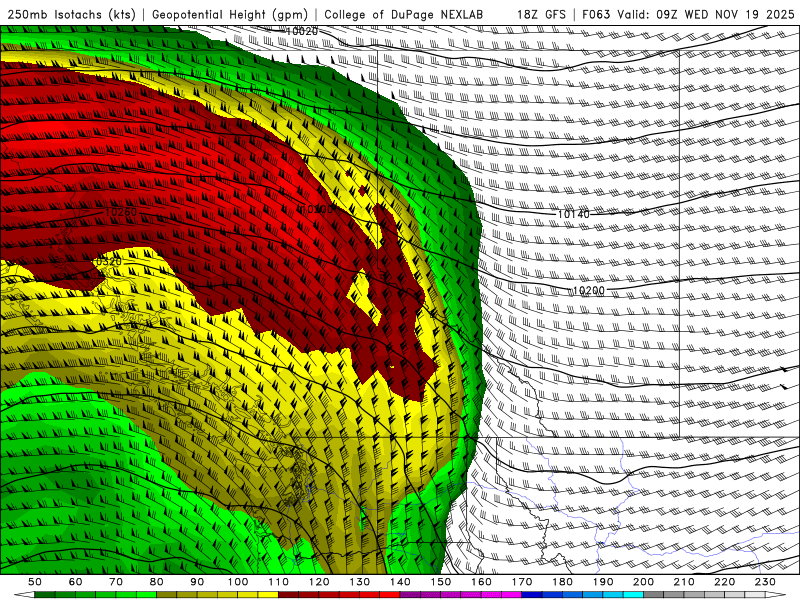
Task: Click the 60 value on the color scale
Action: (76, 582)
